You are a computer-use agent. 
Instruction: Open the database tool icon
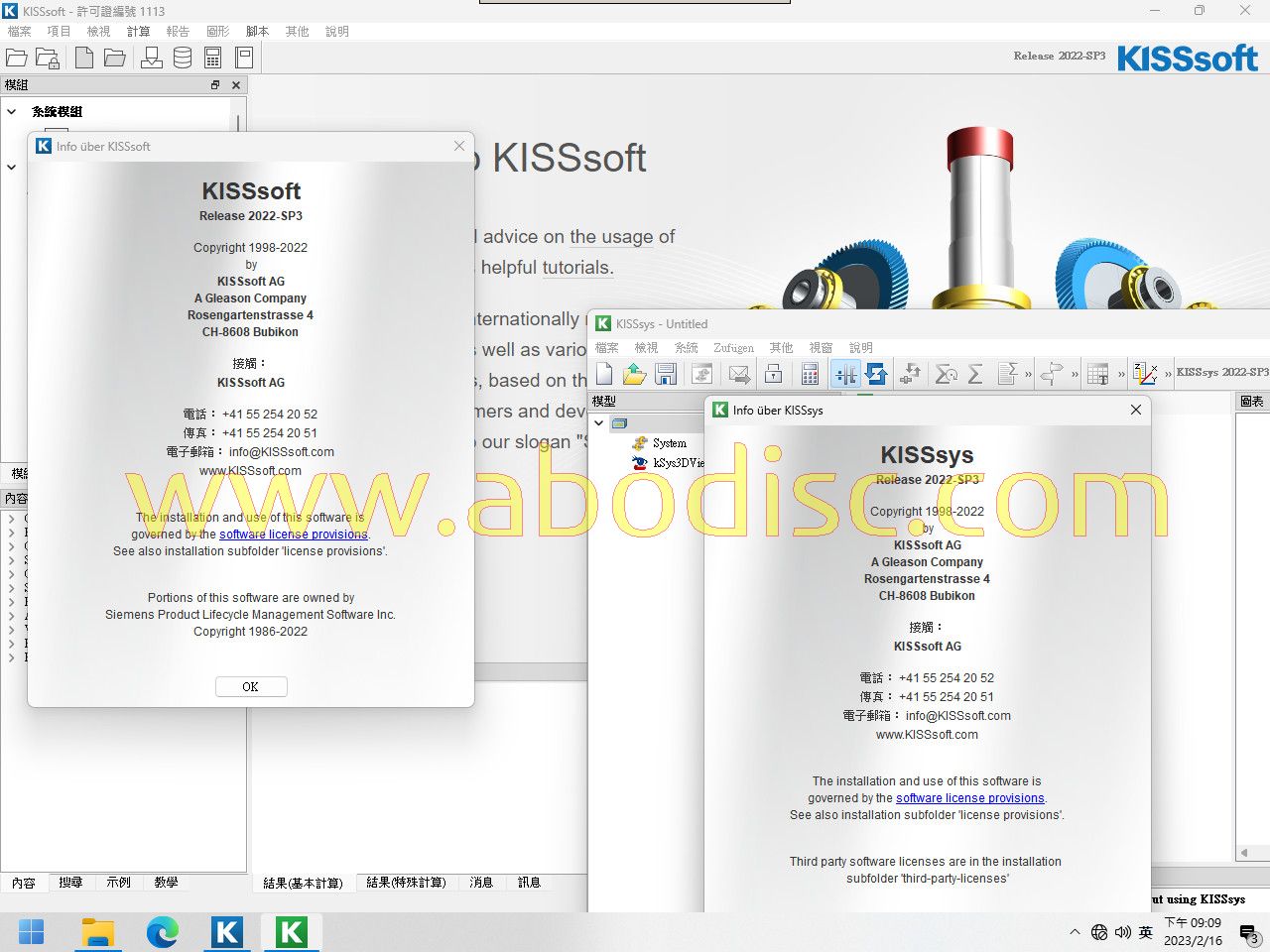pyautogui.click(x=183, y=58)
